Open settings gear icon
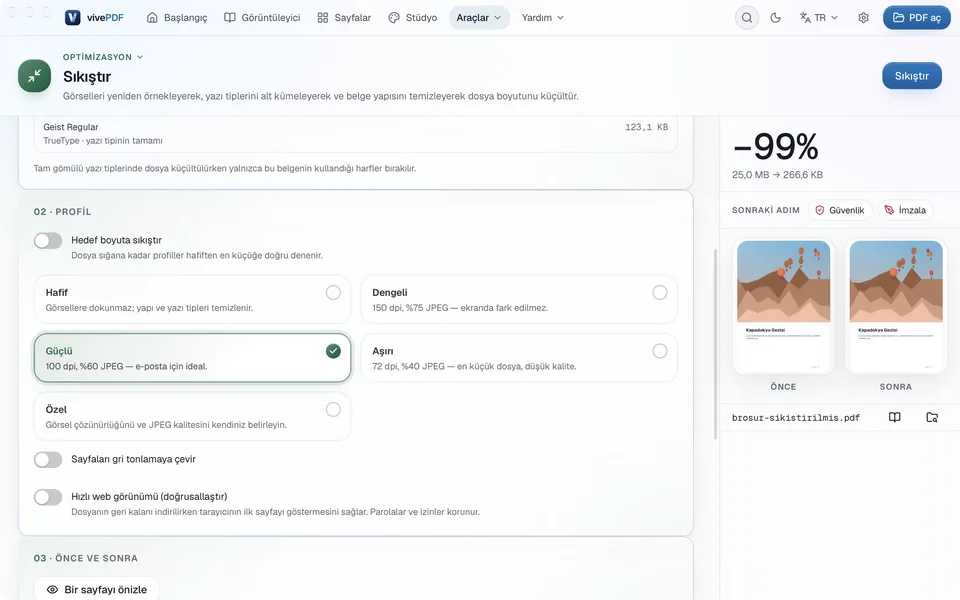The image size is (960, 600). tap(863, 18)
